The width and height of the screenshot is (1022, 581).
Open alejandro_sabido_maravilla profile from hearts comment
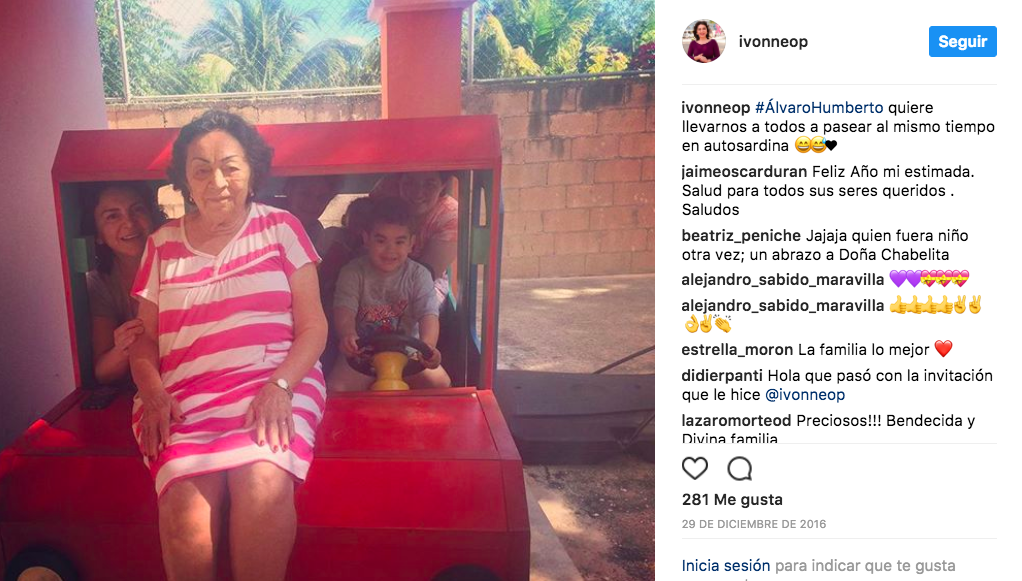[783, 280]
